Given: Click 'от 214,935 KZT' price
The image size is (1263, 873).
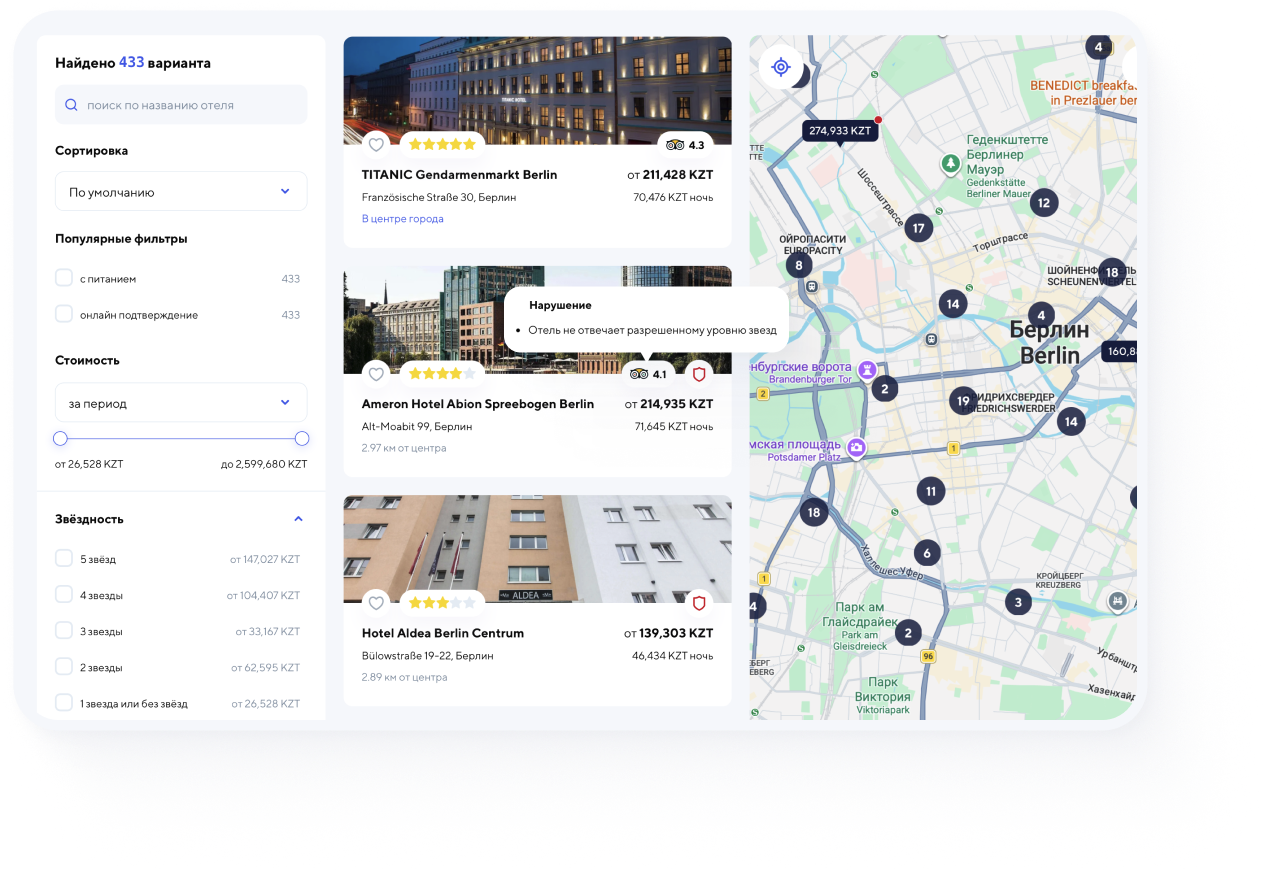Looking at the screenshot, I should 669,404.
